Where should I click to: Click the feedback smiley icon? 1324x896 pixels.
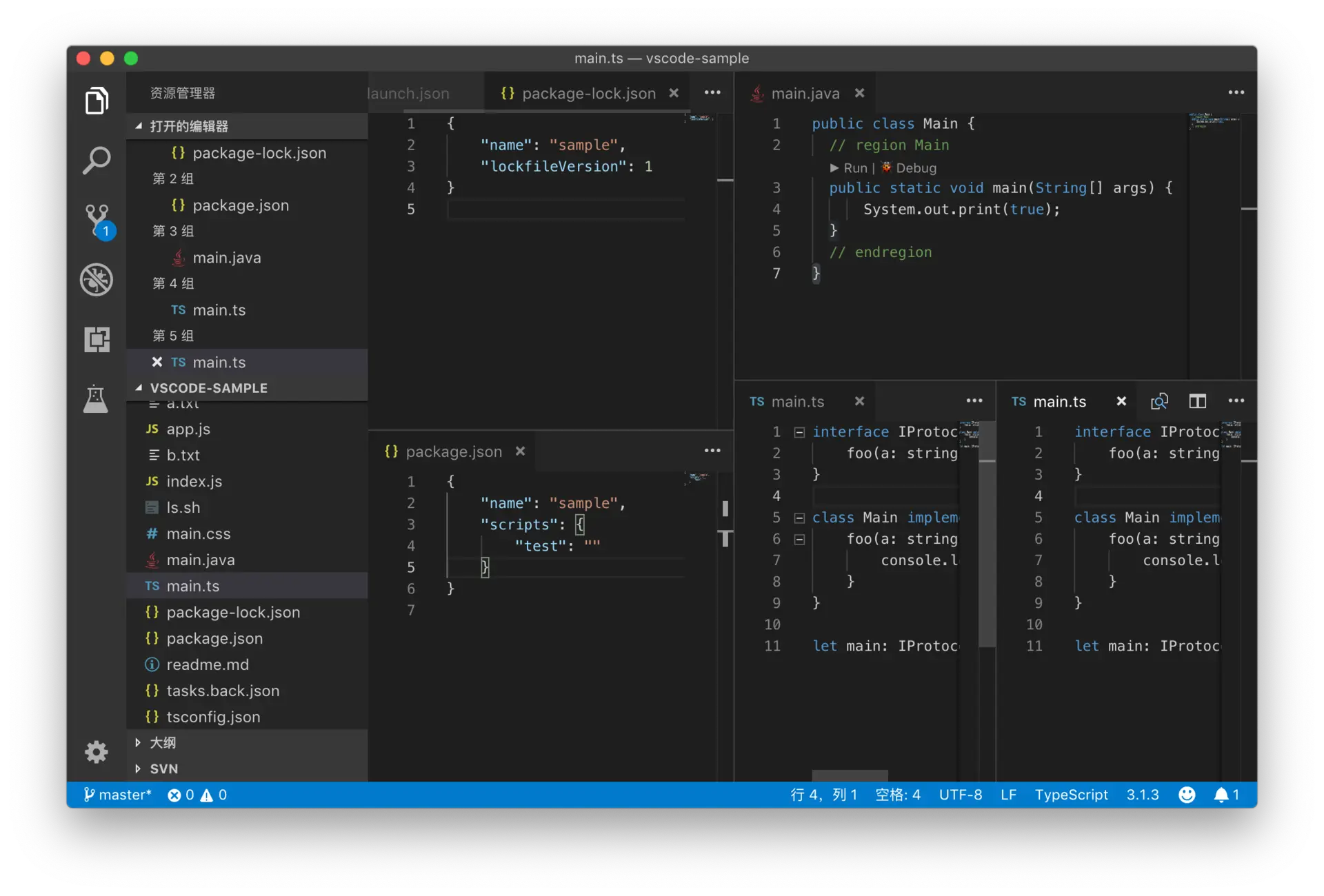pyautogui.click(x=1187, y=795)
